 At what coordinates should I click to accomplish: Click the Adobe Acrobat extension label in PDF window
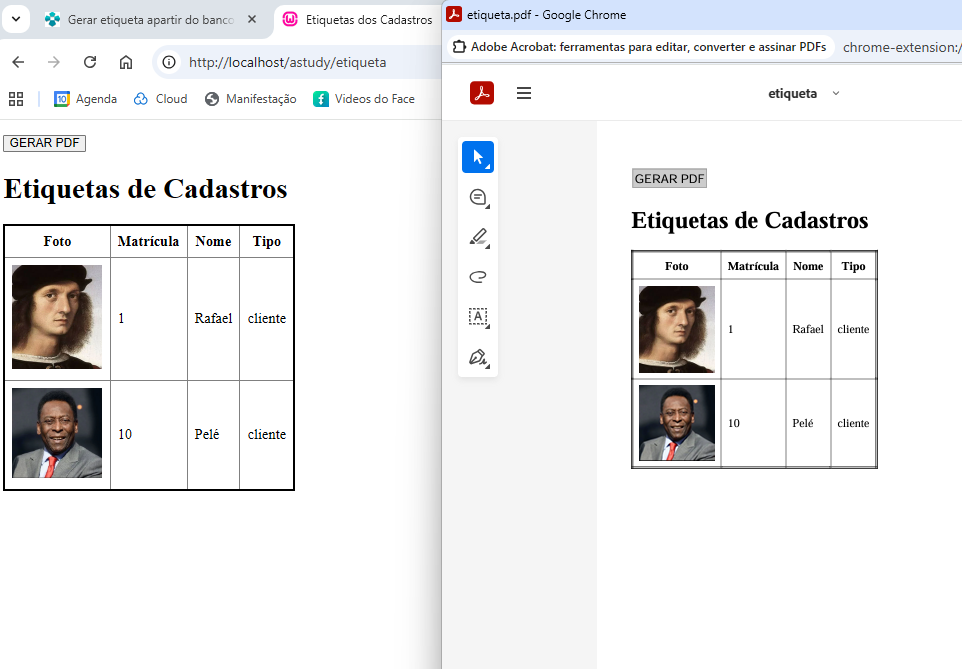pos(642,47)
